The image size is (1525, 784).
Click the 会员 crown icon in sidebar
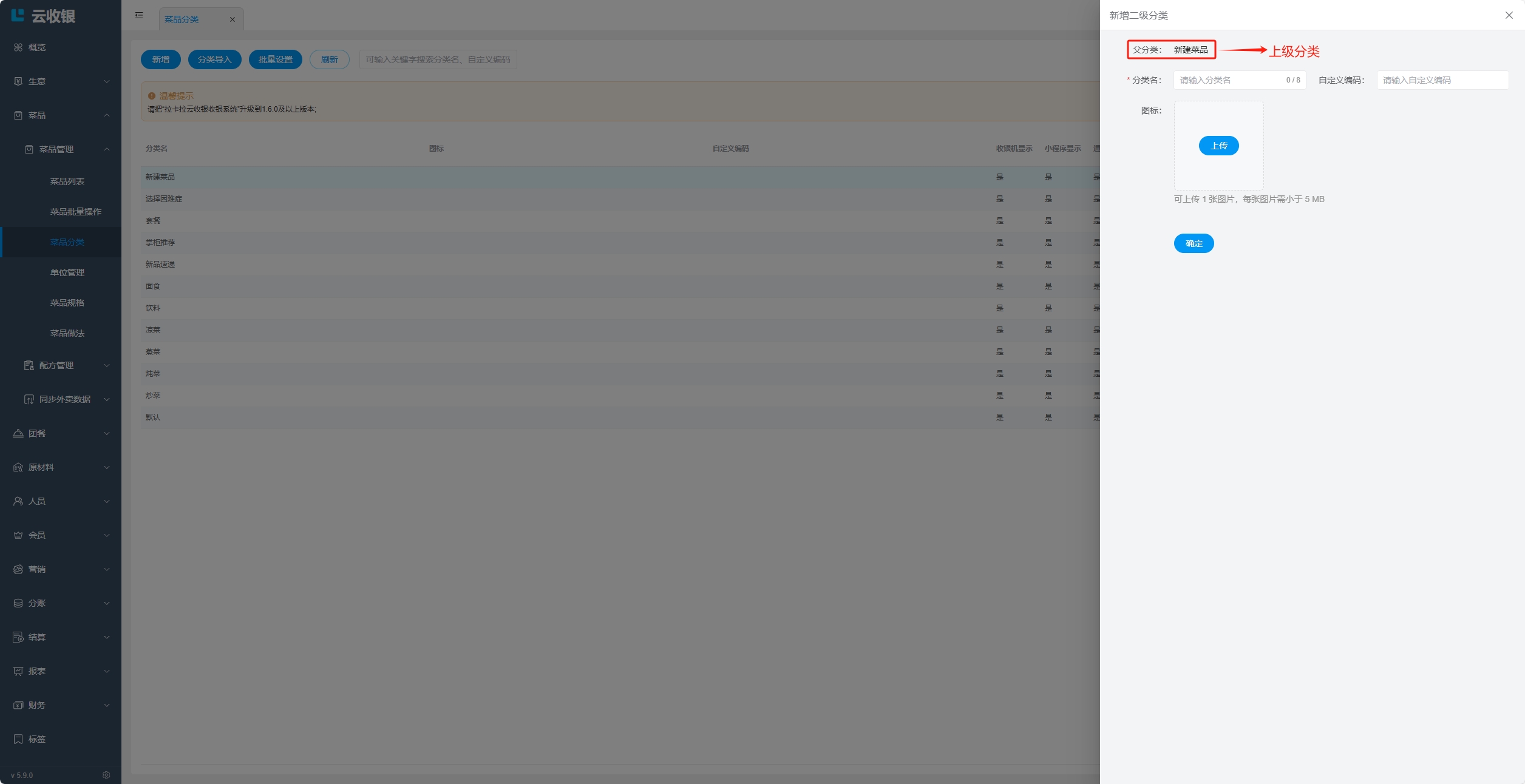click(x=18, y=535)
